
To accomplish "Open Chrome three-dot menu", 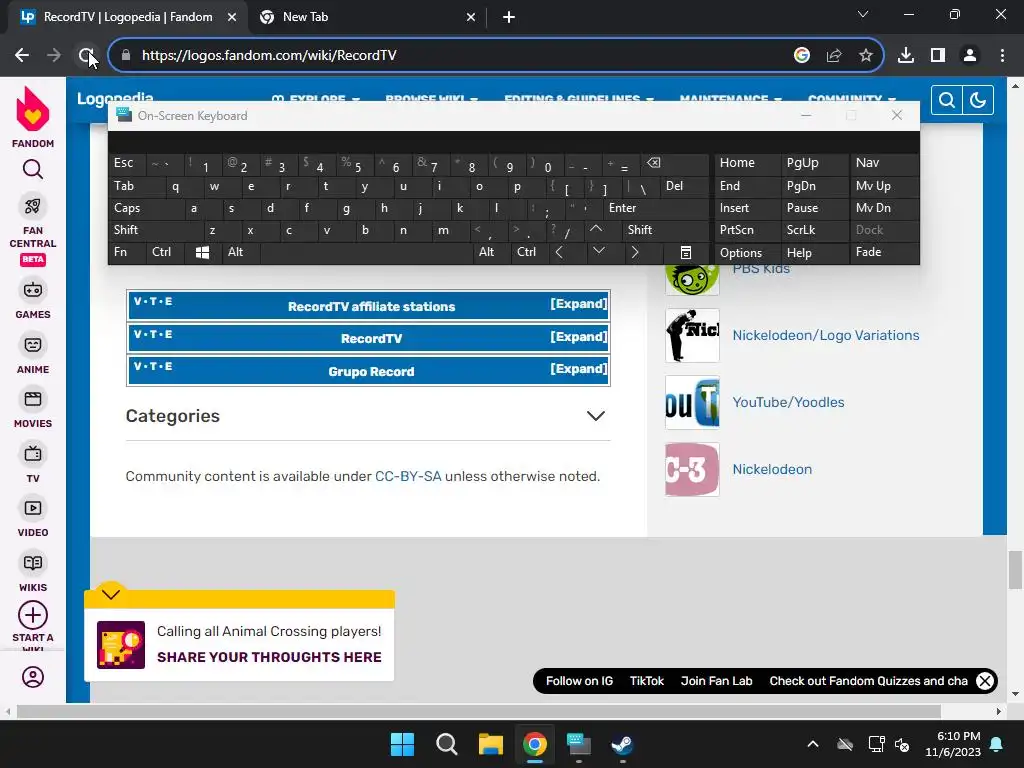I will (1002, 56).
